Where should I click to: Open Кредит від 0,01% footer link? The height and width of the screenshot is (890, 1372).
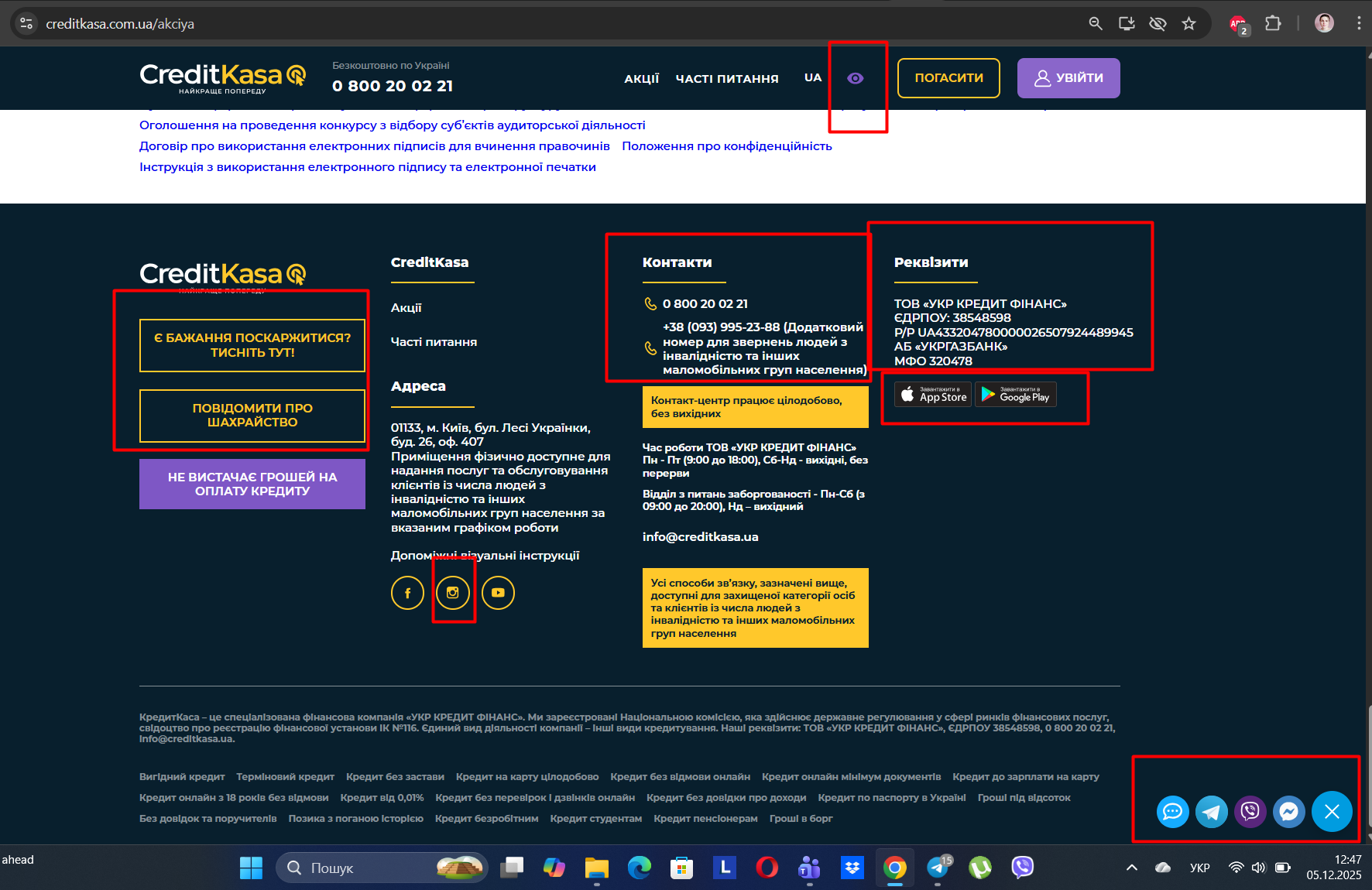tap(382, 798)
